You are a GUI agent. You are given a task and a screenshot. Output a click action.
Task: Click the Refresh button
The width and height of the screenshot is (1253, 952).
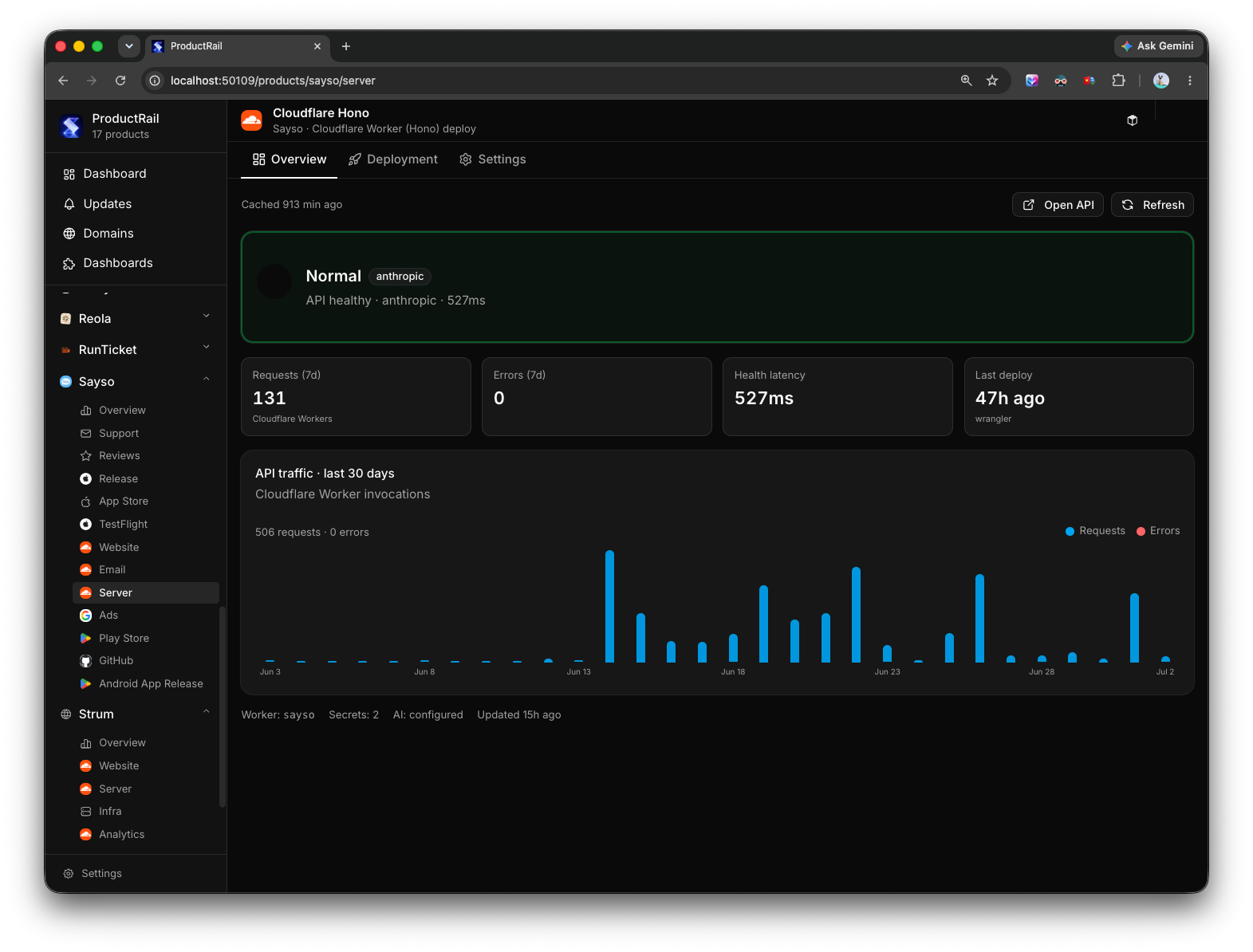tap(1152, 205)
